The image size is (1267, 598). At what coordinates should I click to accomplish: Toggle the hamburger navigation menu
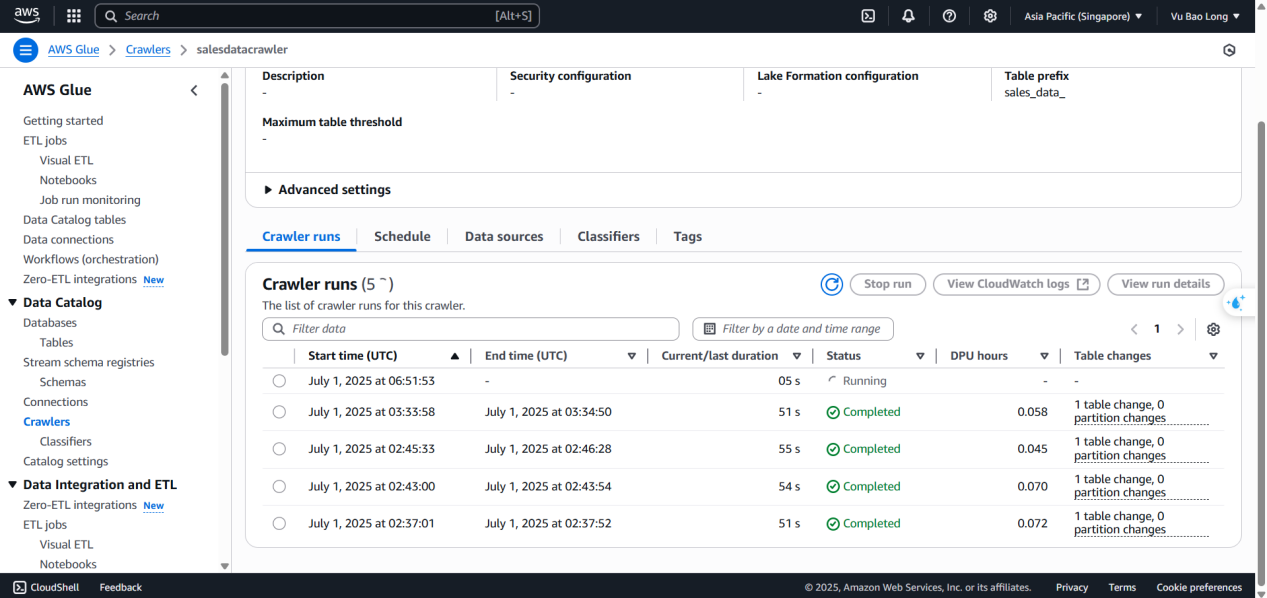(26, 50)
